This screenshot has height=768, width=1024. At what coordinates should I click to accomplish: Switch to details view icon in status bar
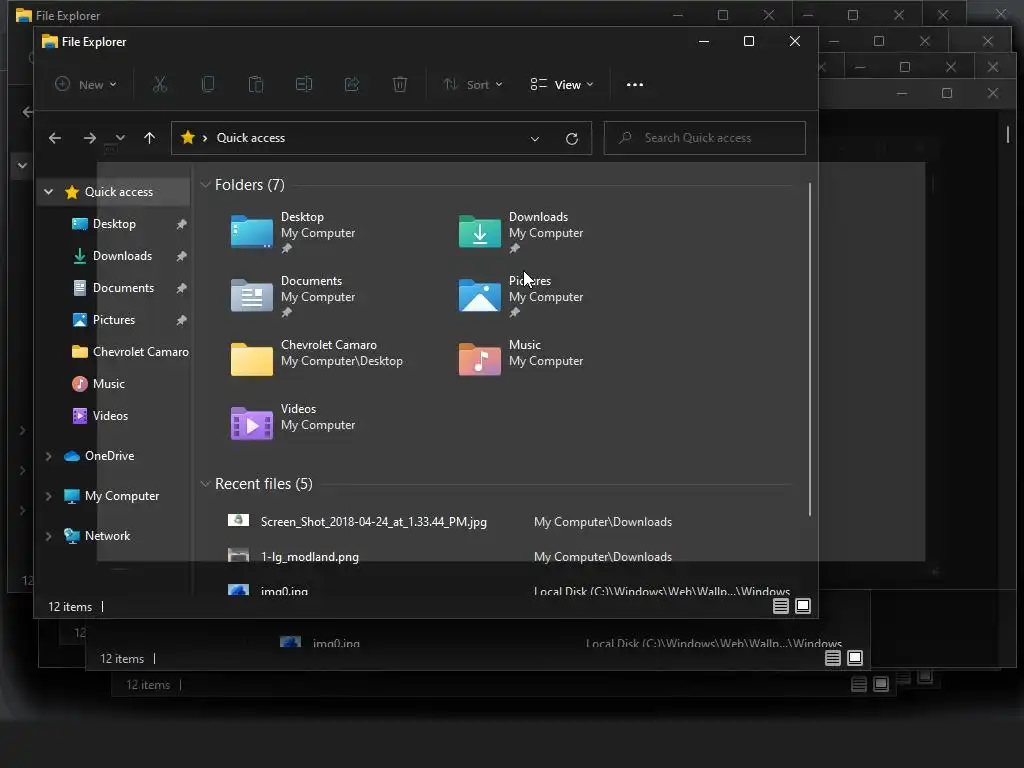[x=780, y=606]
